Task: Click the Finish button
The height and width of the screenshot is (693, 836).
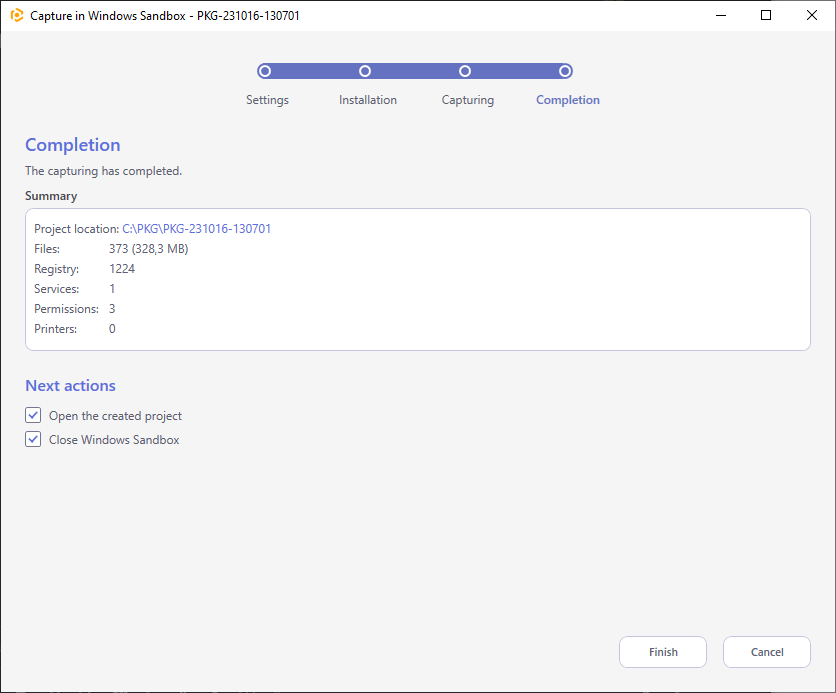Action: coord(663,651)
